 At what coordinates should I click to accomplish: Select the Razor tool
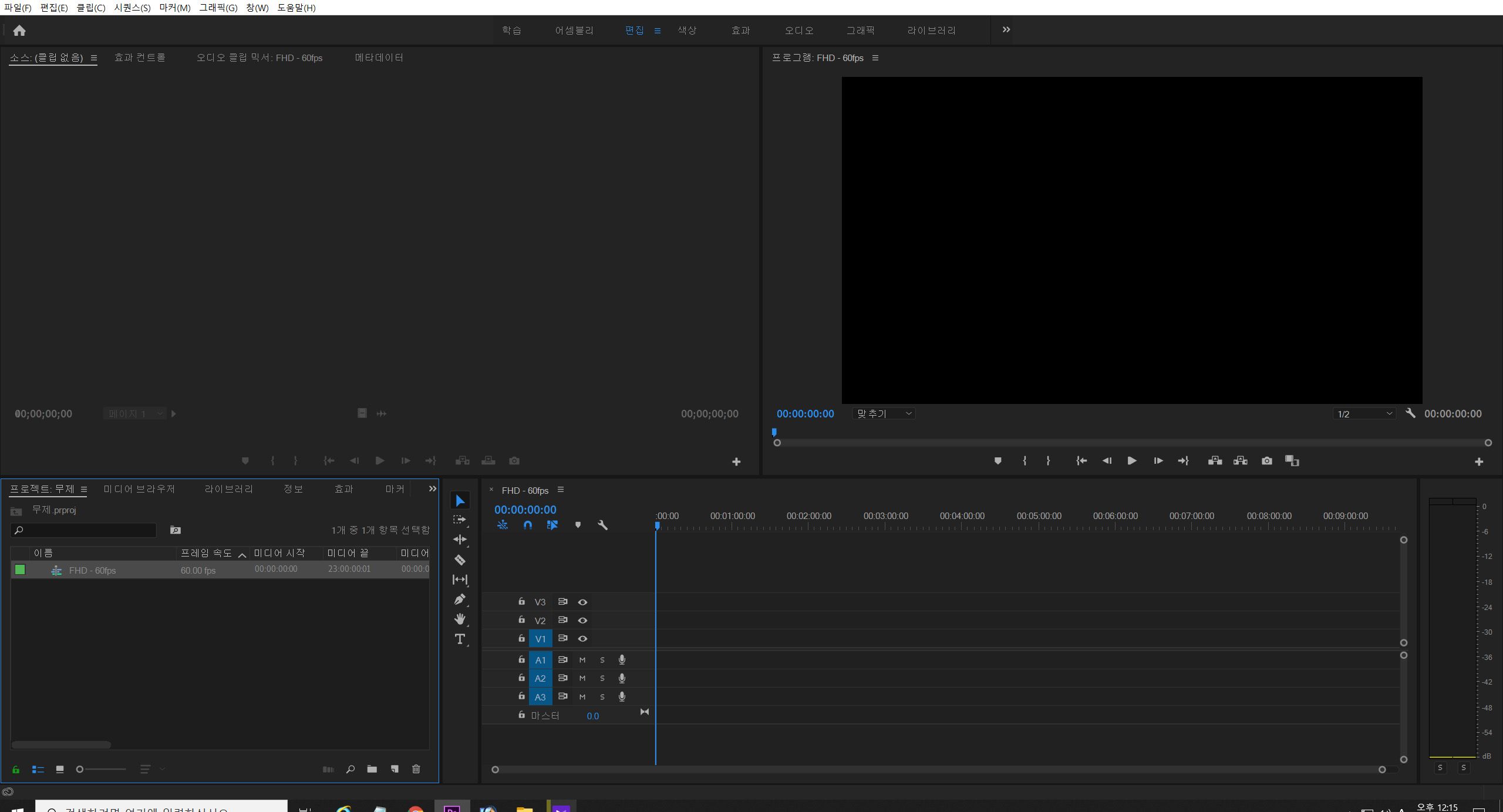coord(460,560)
